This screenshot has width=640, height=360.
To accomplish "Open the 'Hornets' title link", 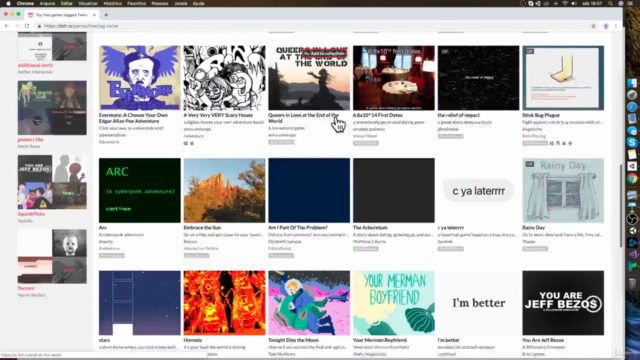I will 193,340.
